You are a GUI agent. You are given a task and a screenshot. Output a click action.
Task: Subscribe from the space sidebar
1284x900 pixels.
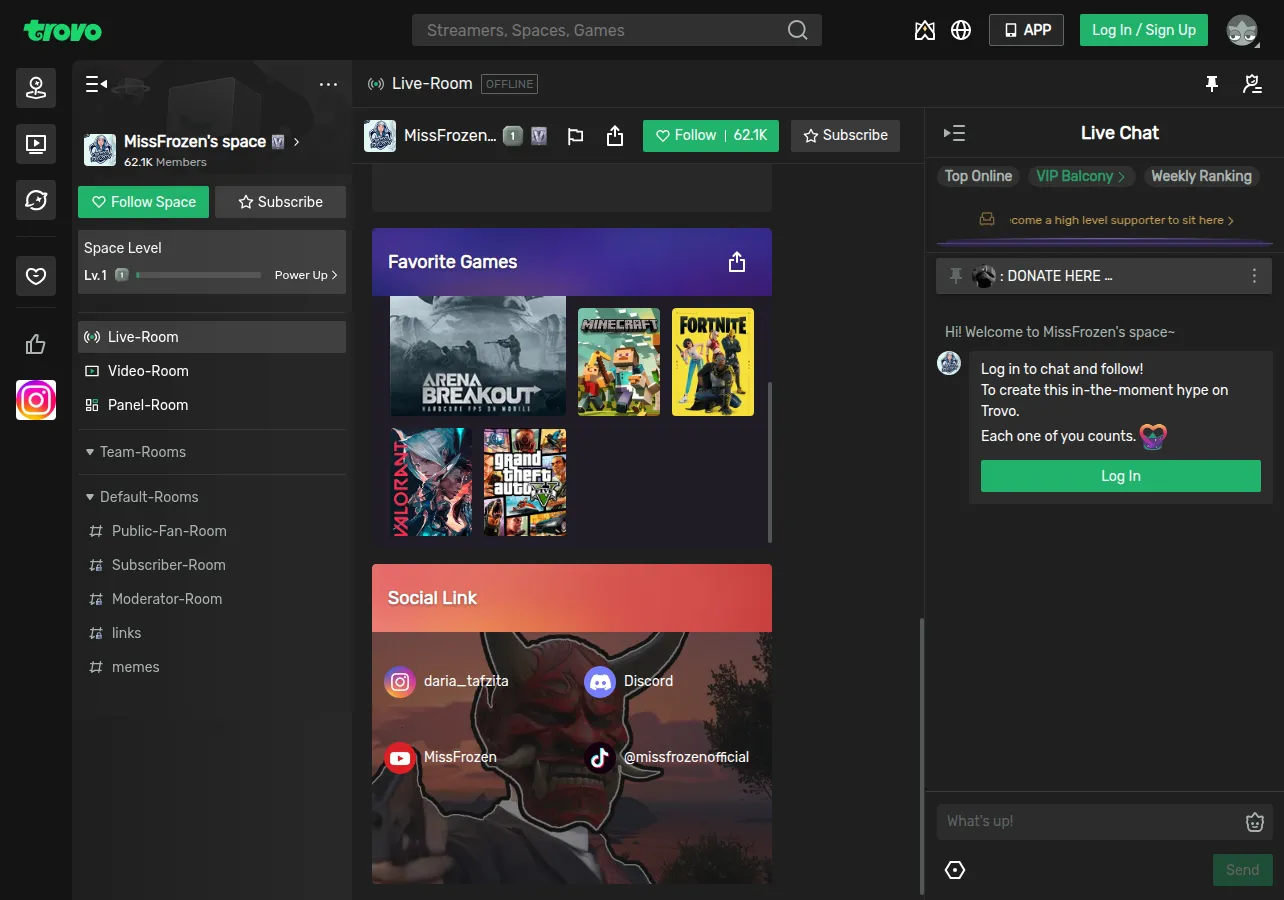pos(281,202)
